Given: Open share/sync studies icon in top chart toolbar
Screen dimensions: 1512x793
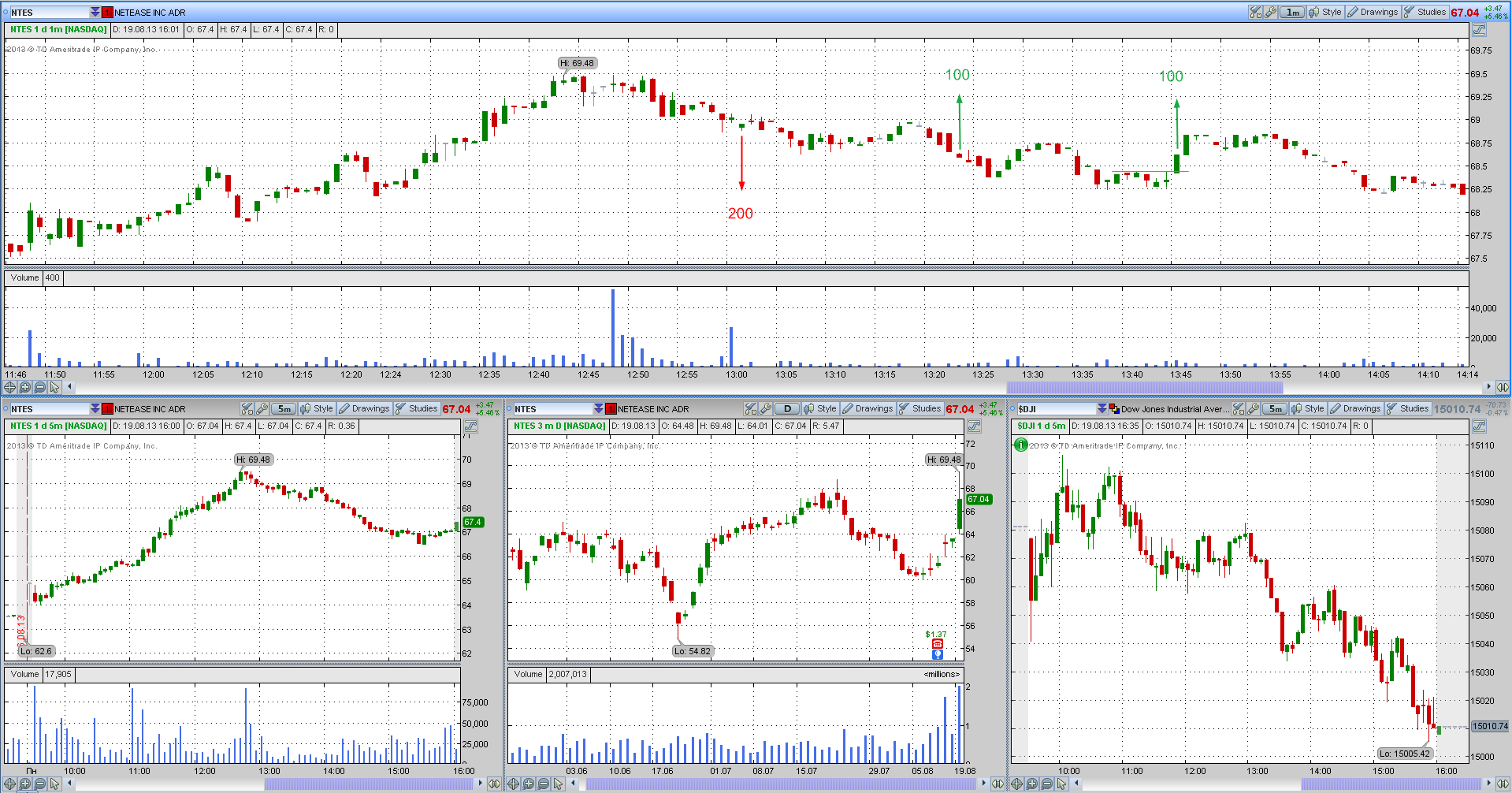Looking at the screenshot, I should [1256, 12].
